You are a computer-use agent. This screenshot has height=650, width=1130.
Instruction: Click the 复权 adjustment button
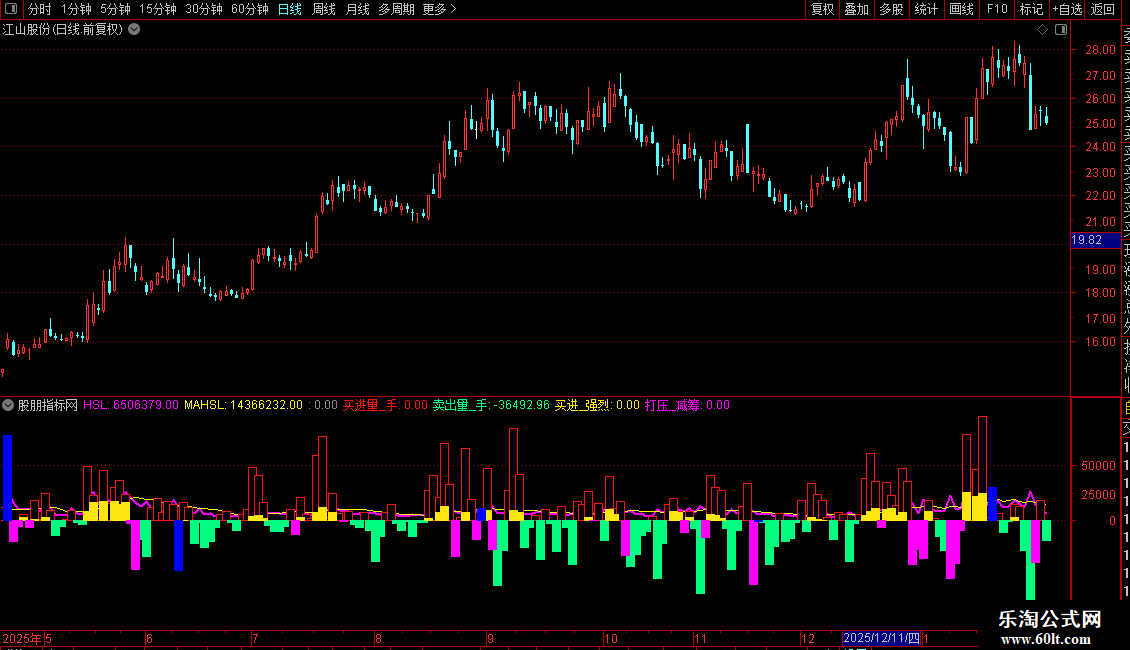coord(822,9)
